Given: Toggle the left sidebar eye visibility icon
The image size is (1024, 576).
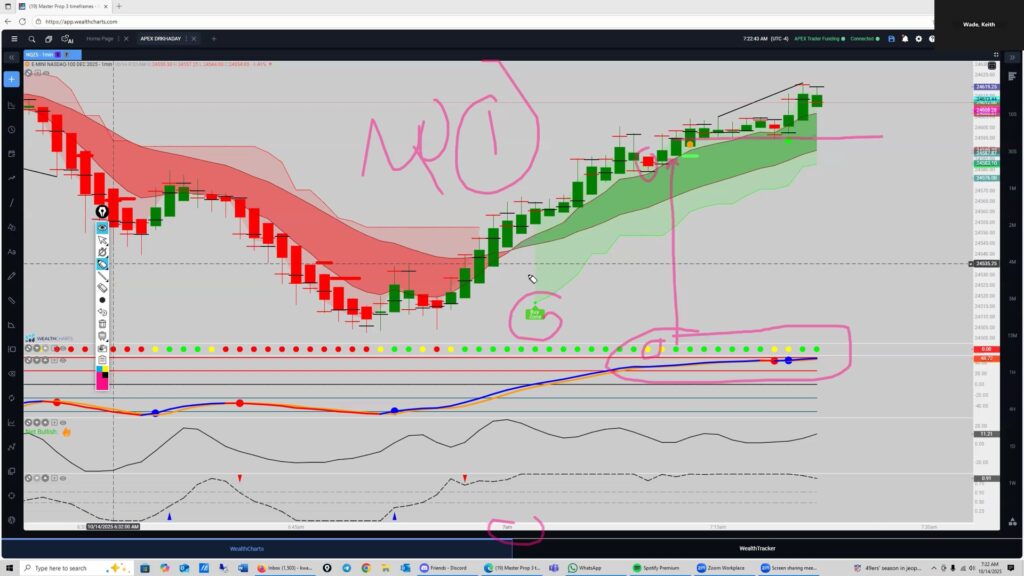Looking at the screenshot, I should [x=11, y=373].
